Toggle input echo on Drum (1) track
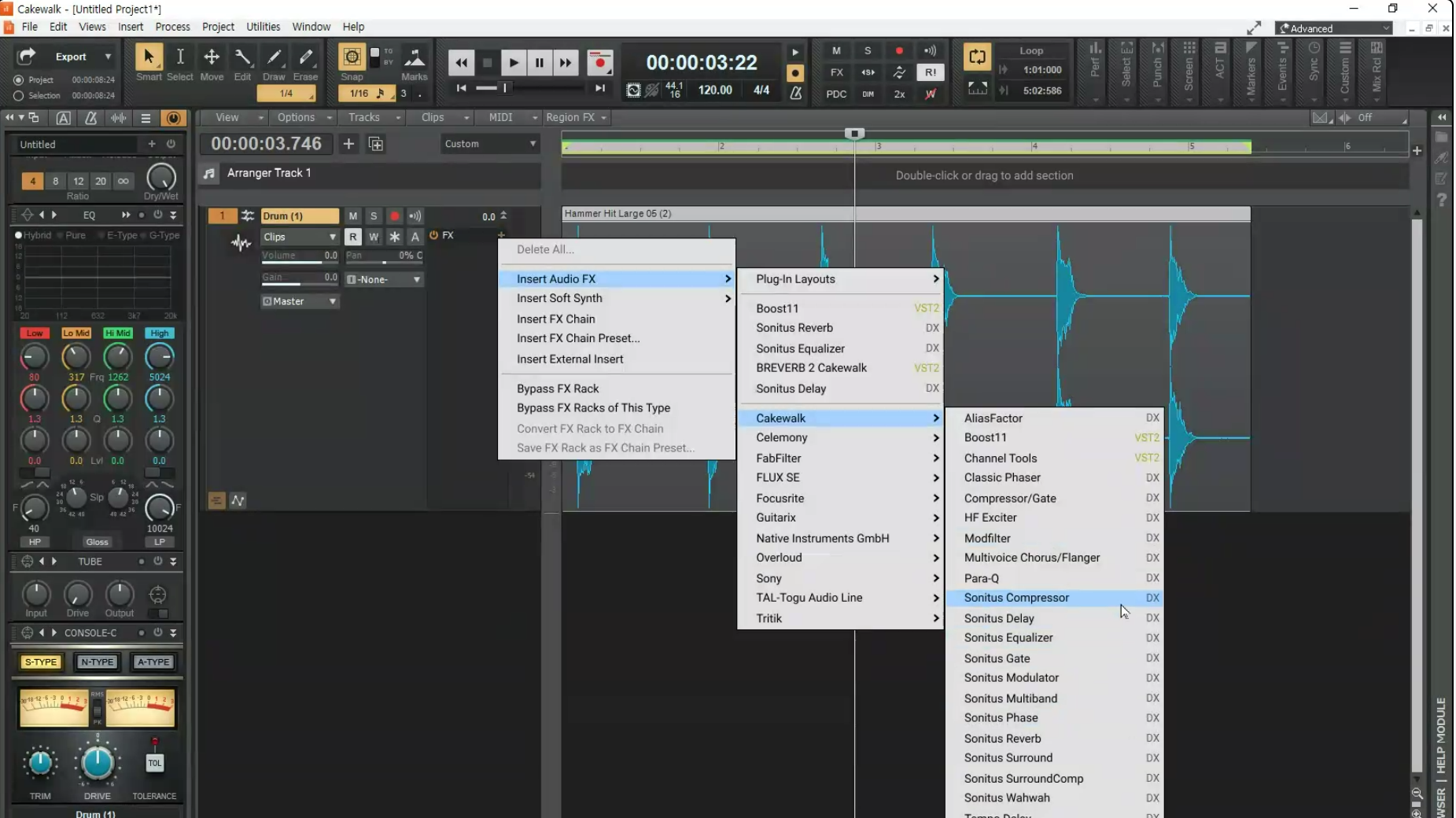This screenshot has width=1456, height=818. pos(415,216)
